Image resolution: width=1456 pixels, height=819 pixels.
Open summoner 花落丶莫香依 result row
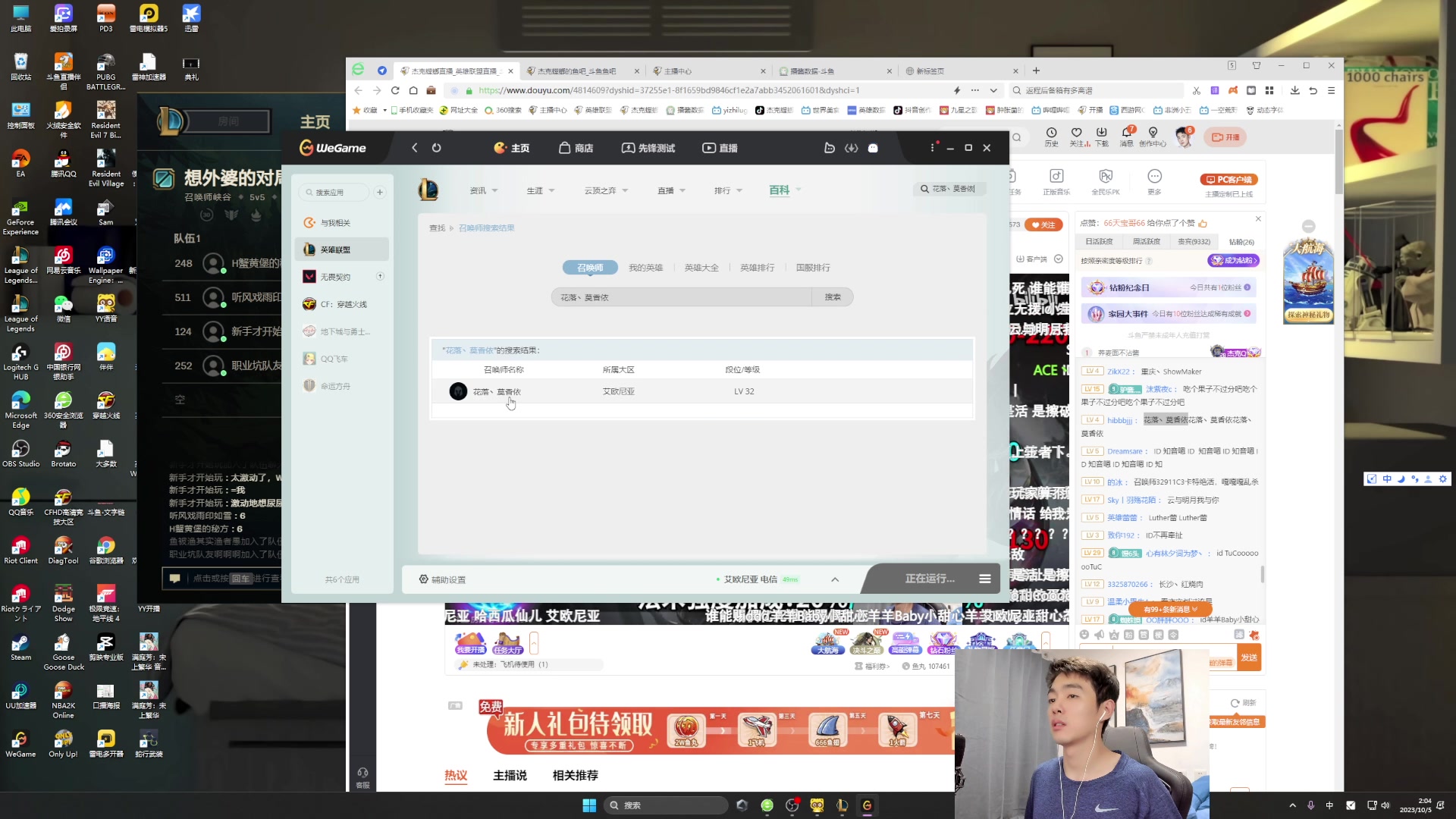point(701,391)
